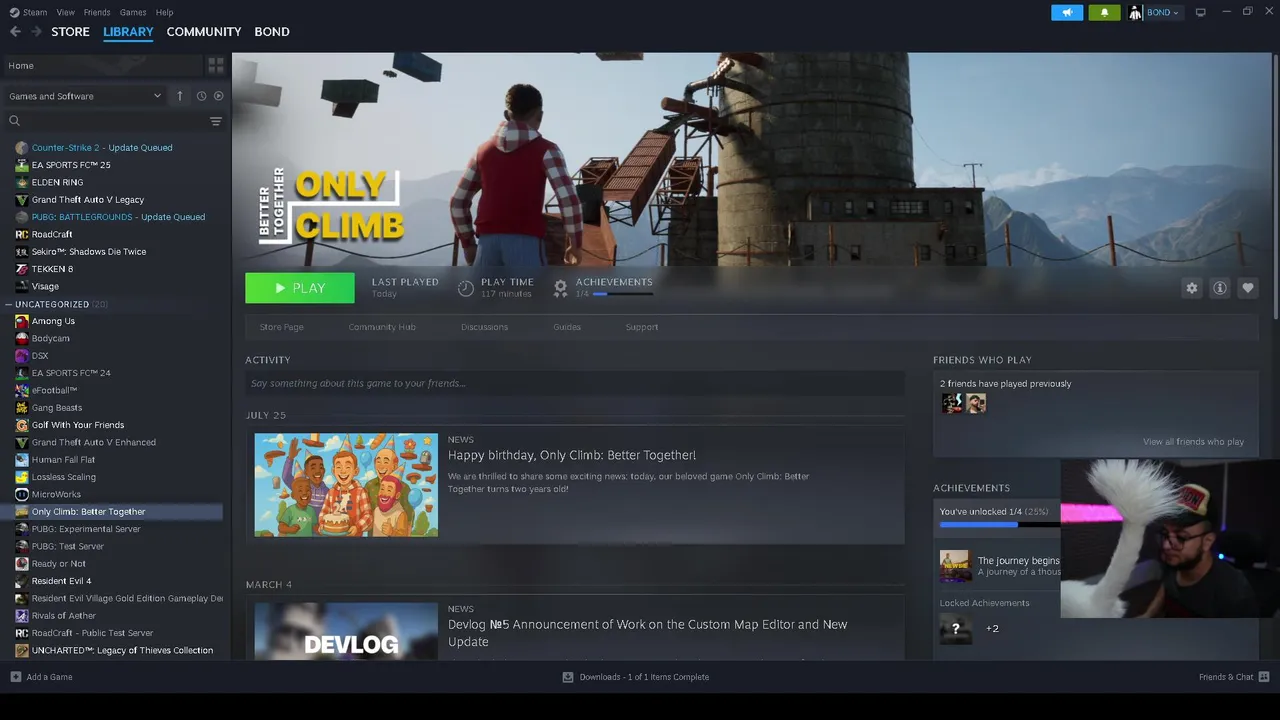The image size is (1280, 720).
Task: Collapse the Uncategorized category
Action: click(x=8, y=304)
